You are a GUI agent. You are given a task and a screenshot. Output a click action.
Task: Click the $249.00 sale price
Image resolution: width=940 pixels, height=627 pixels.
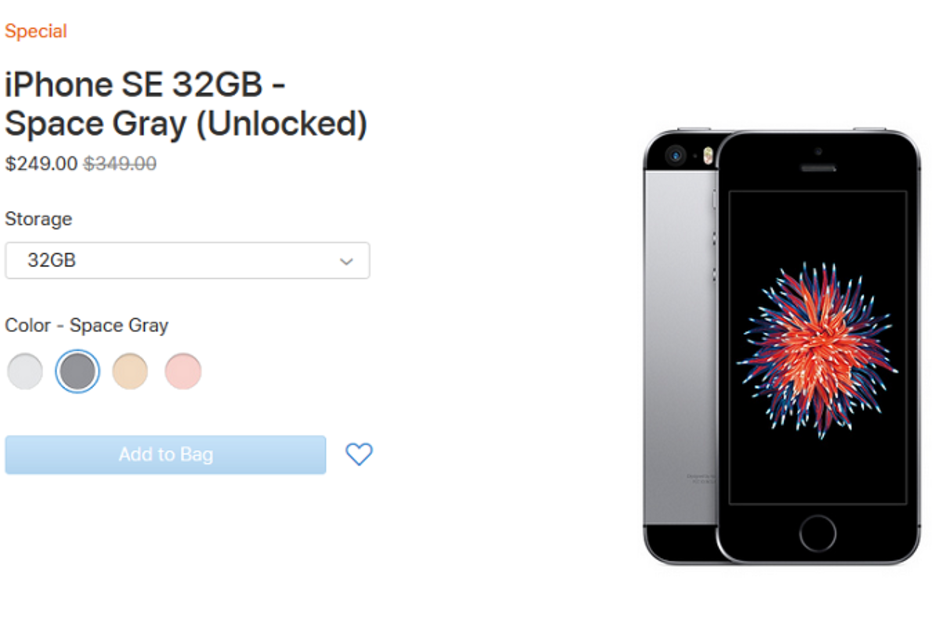pyautogui.click(x=41, y=164)
